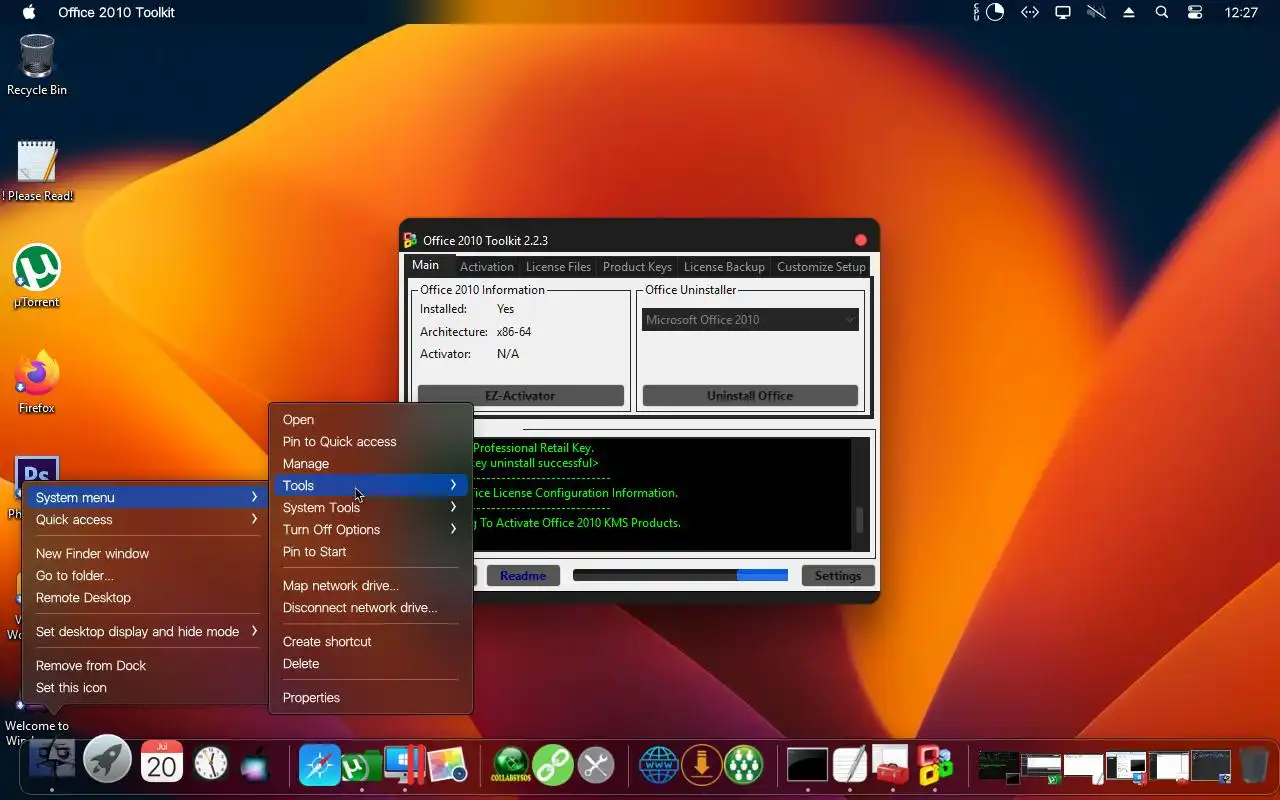
Task: Open the Readme button
Action: tap(523, 576)
